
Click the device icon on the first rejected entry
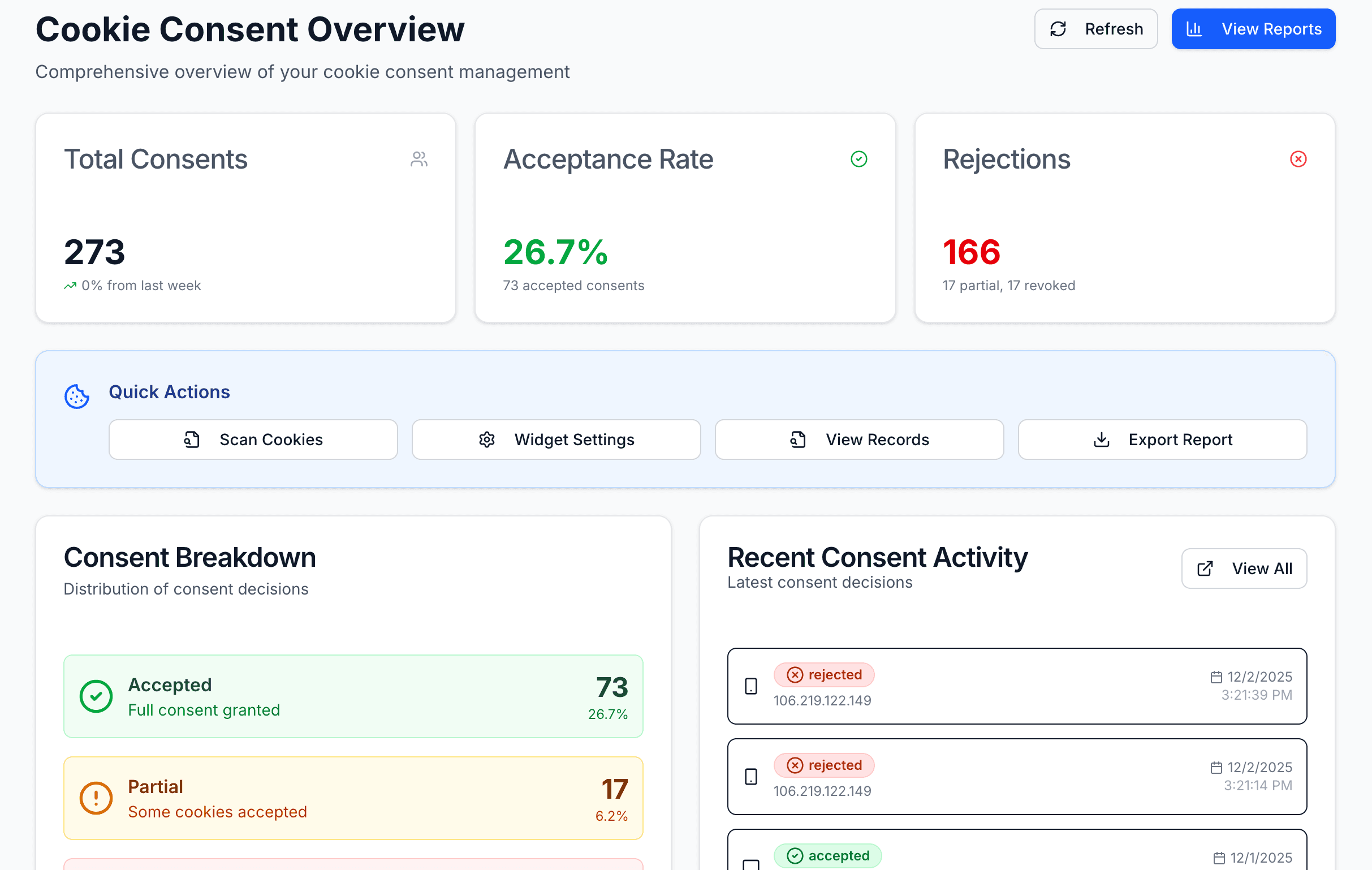click(x=750, y=686)
